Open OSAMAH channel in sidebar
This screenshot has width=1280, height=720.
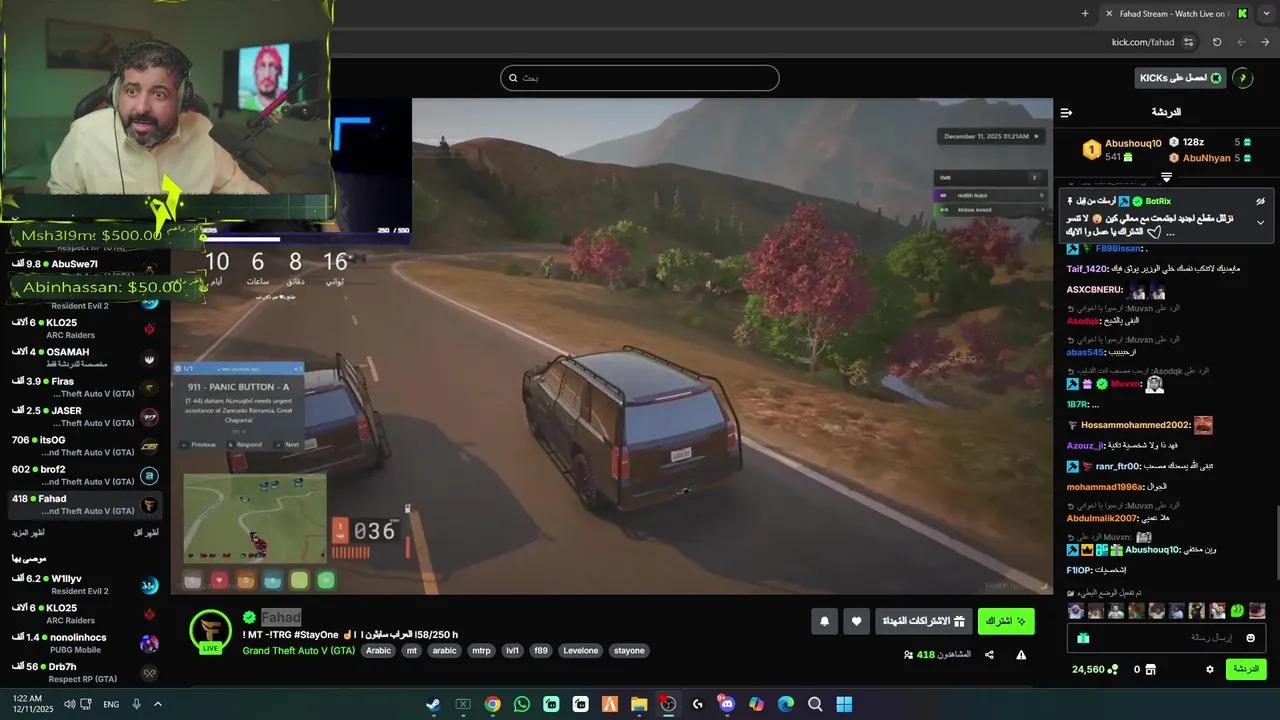pyautogui.click(x=84, y=358)
